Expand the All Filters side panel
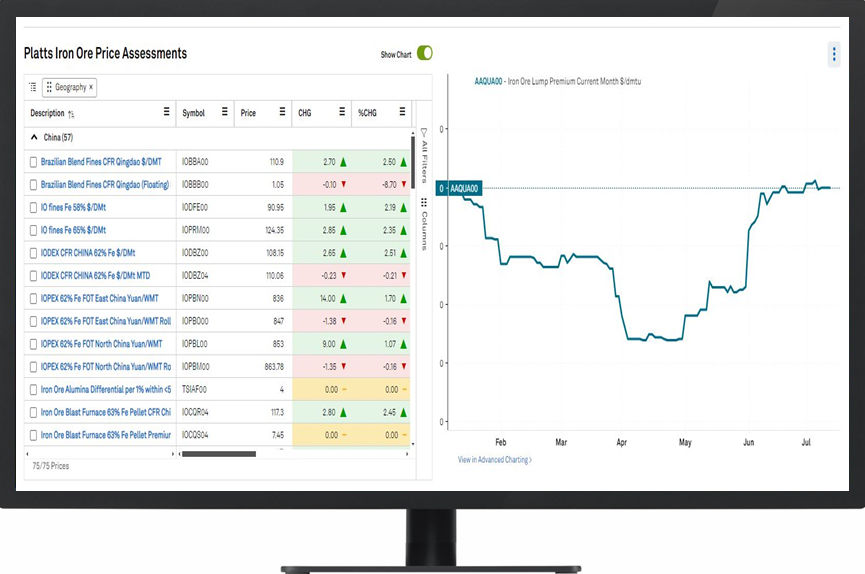865x574 pixels. [x=423, y=155]
